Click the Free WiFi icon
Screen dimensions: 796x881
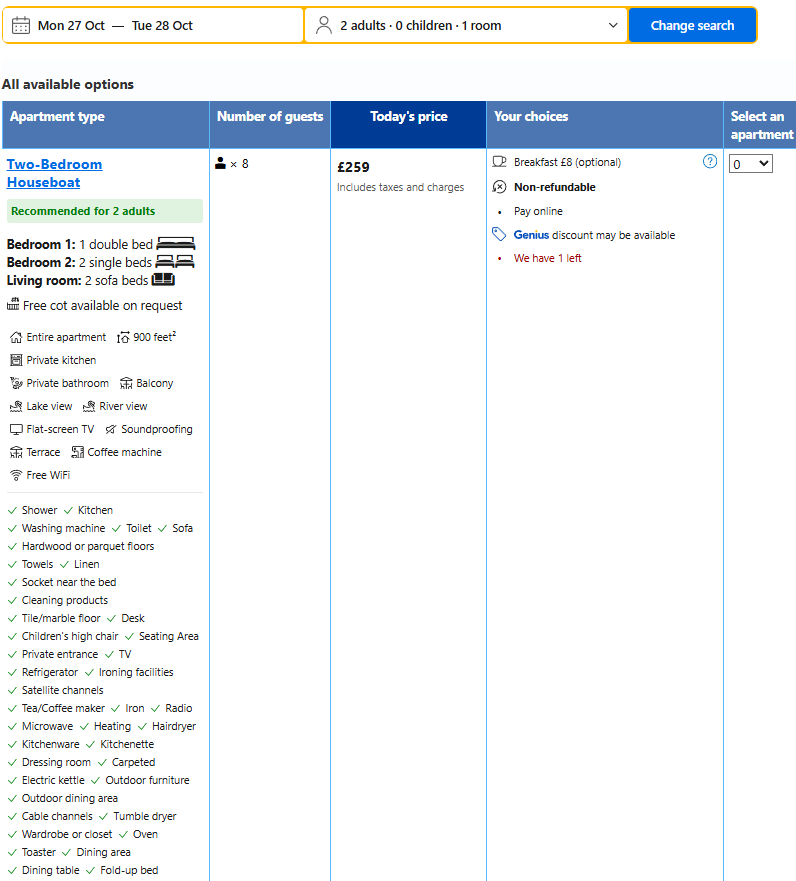tap(16, 475)
